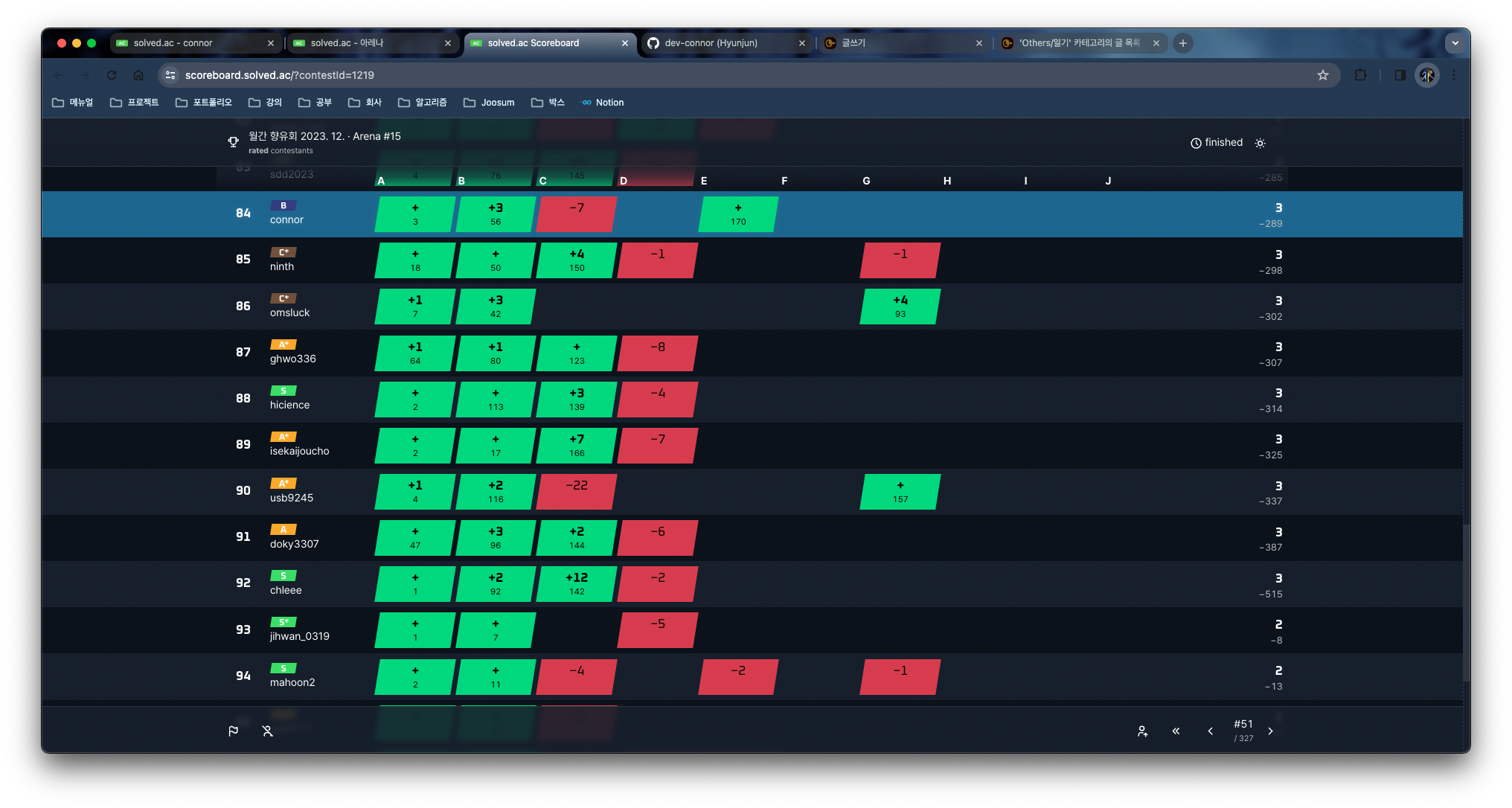Bookmark this page with the star icon
This screenshot has height=808, width=1512.
tap(1322, 75)
